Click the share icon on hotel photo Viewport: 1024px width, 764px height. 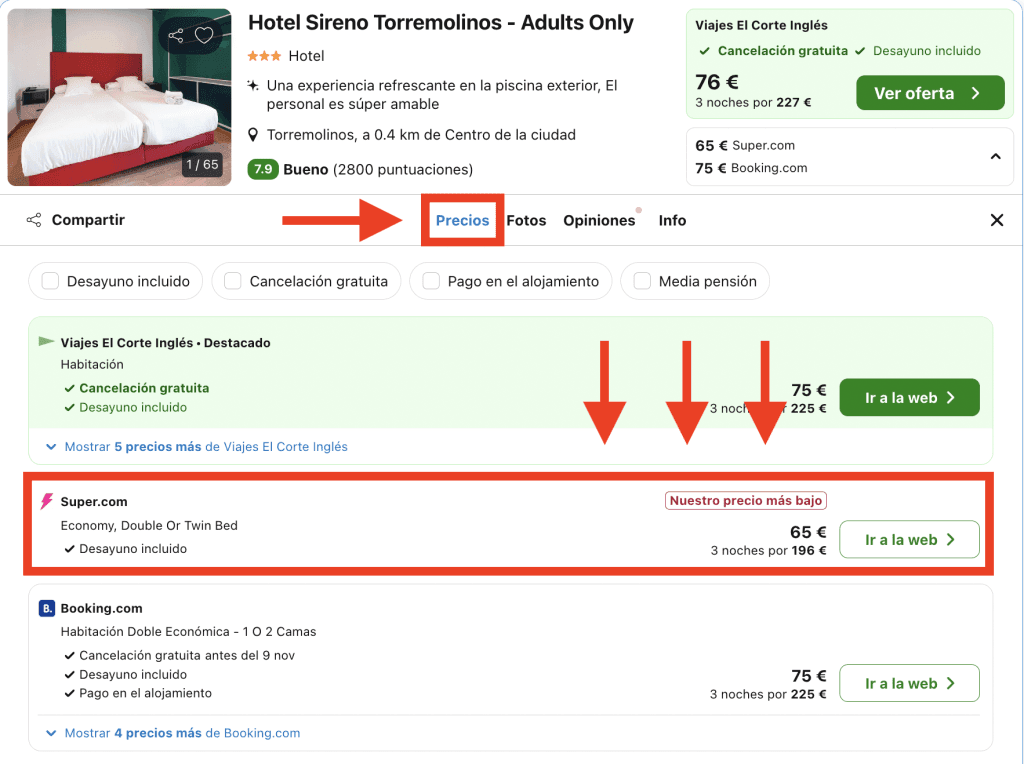click(176, 36)
